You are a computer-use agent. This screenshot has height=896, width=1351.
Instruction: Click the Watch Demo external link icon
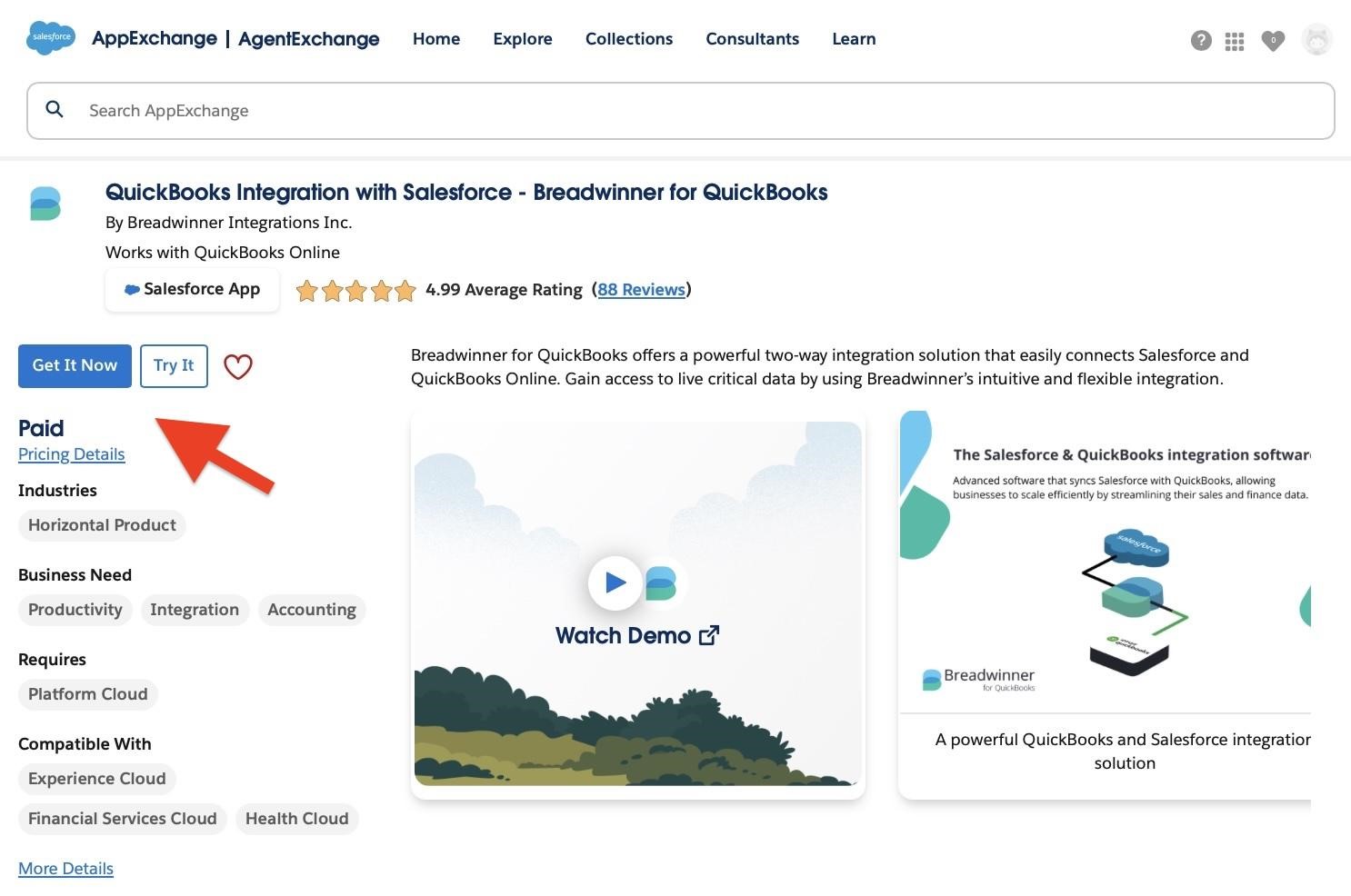point(710,635)
